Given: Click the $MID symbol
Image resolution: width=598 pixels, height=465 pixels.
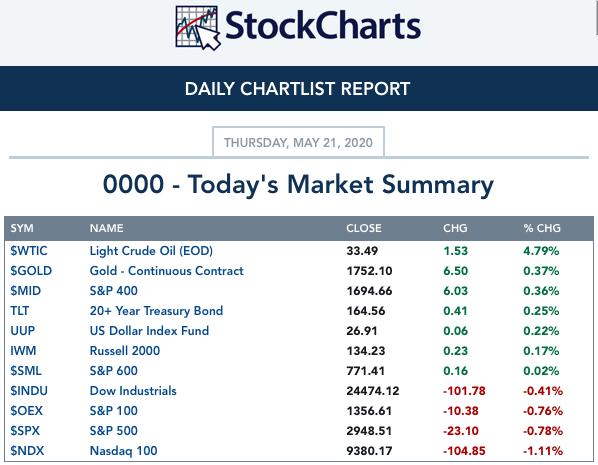Looking at the screenshot, I should 26,291.
